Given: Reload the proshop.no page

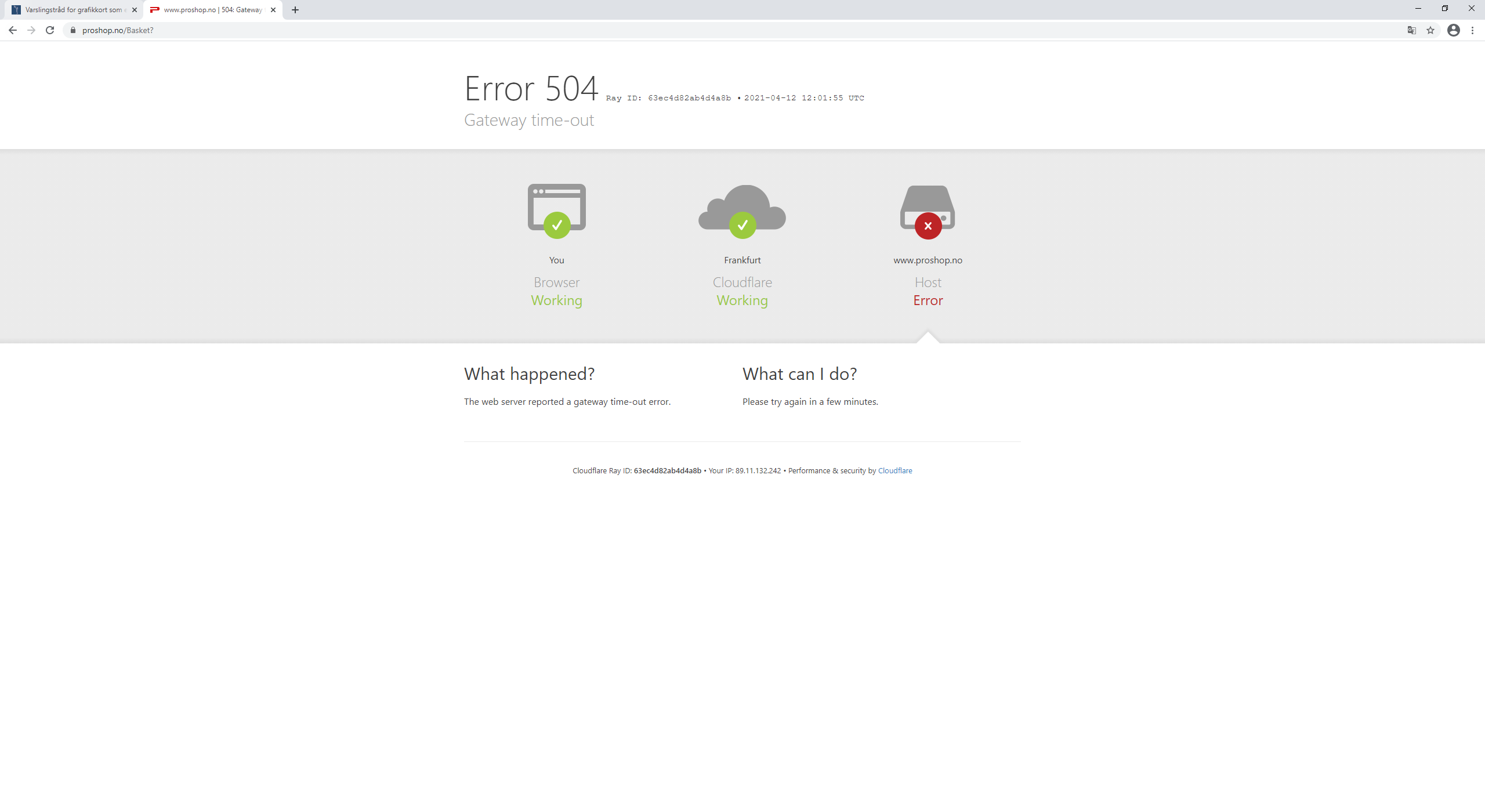Looking at the screenshot, I should pyautogui.click(x=50, y=30).
